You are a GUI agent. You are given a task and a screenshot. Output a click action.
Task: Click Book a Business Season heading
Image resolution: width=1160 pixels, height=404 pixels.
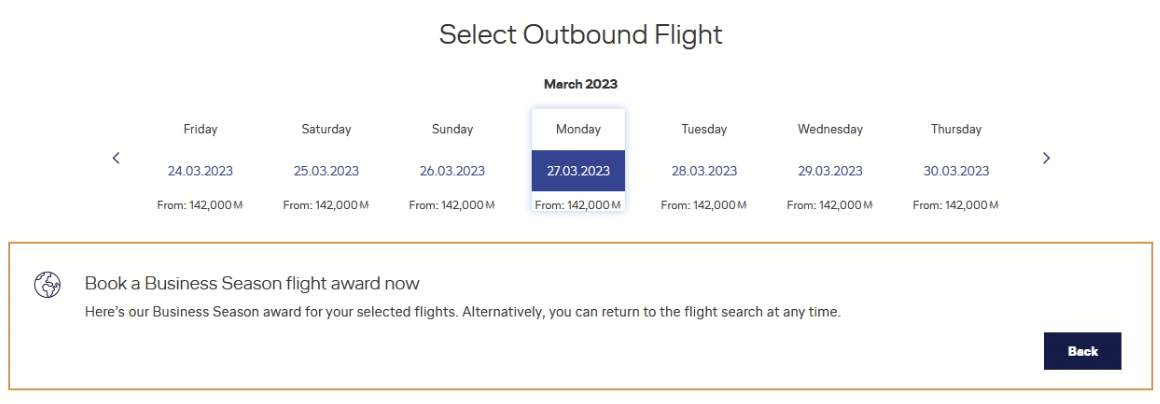coord(252,283)
